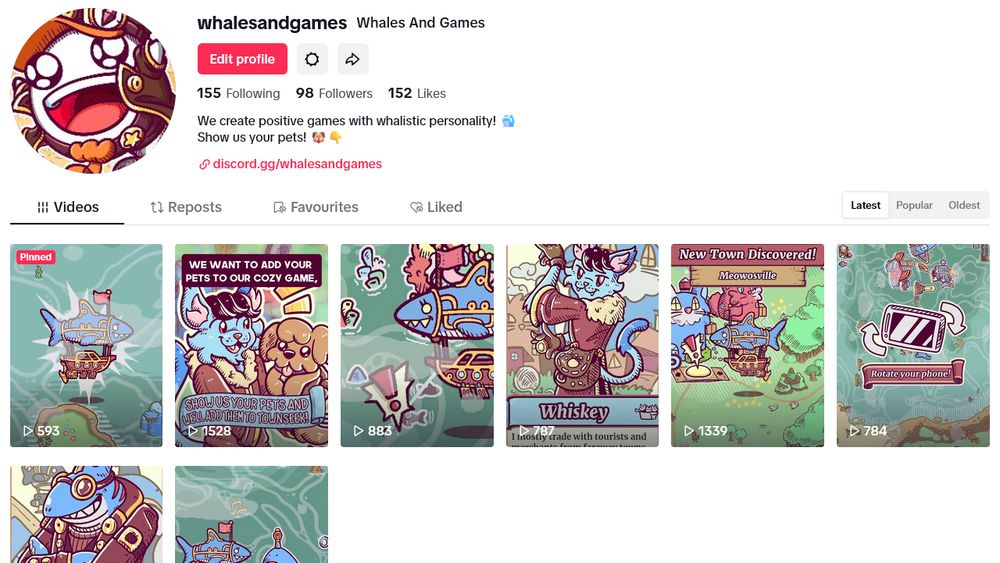Open the profile settings gear icon
The height and width of the screenshot is (563, 1000).
(312, 59)
